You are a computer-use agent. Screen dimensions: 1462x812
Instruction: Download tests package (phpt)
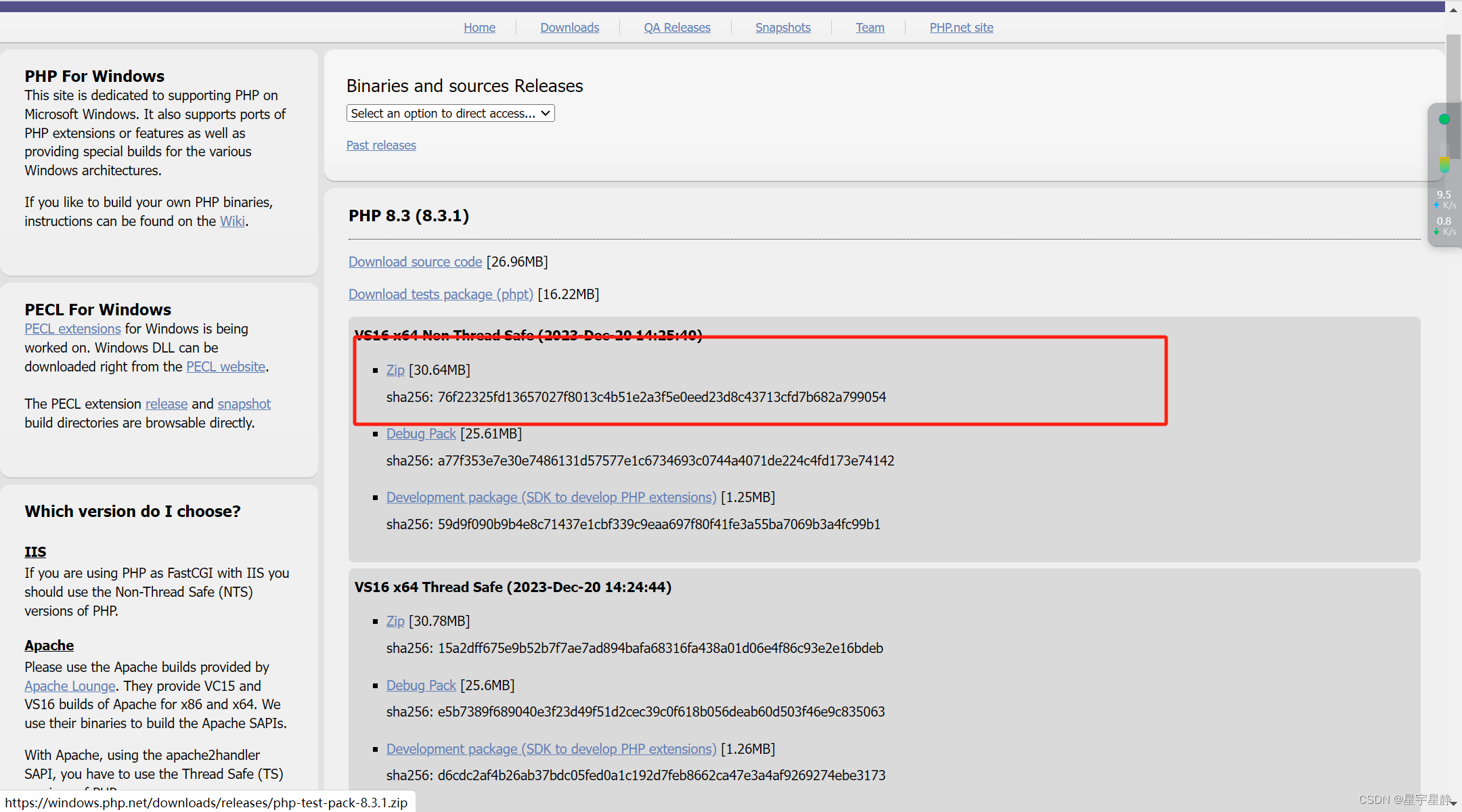pyautogui.click(x=441, y=294)
